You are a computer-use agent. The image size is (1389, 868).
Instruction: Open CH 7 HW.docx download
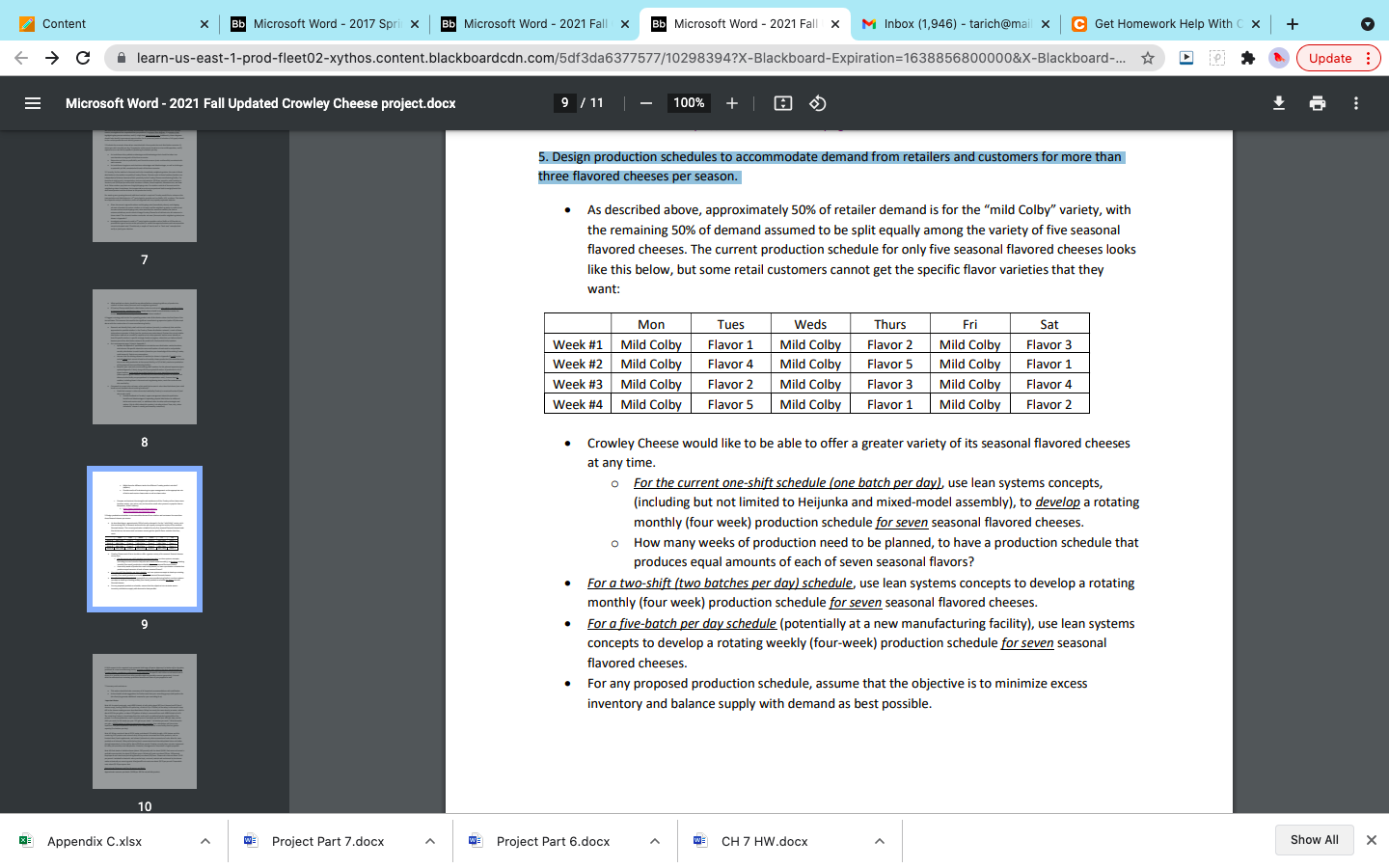(x=764, y=841)
